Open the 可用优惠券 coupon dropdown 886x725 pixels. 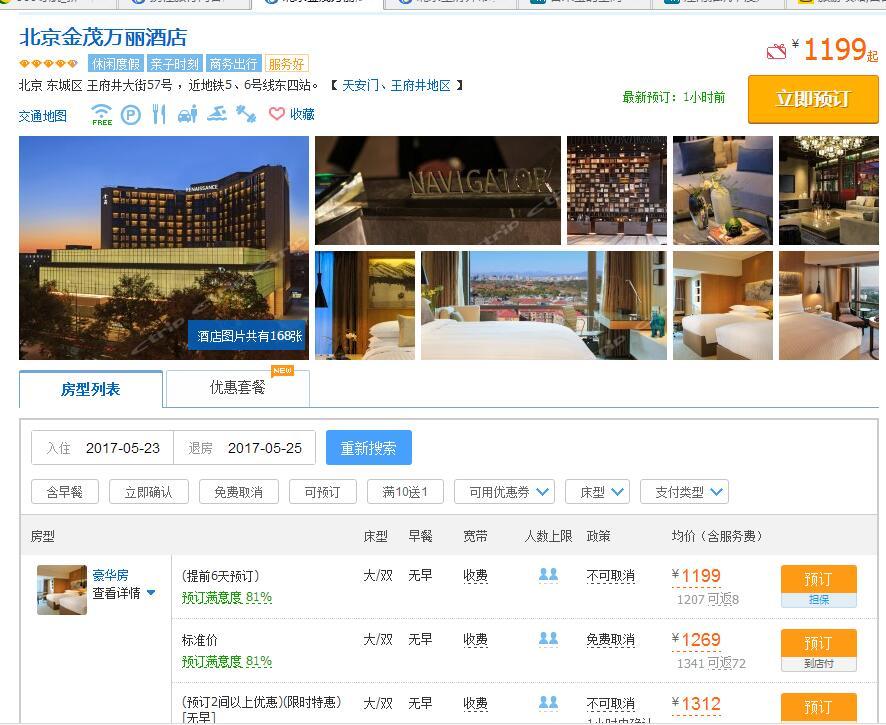coord(504,492)
